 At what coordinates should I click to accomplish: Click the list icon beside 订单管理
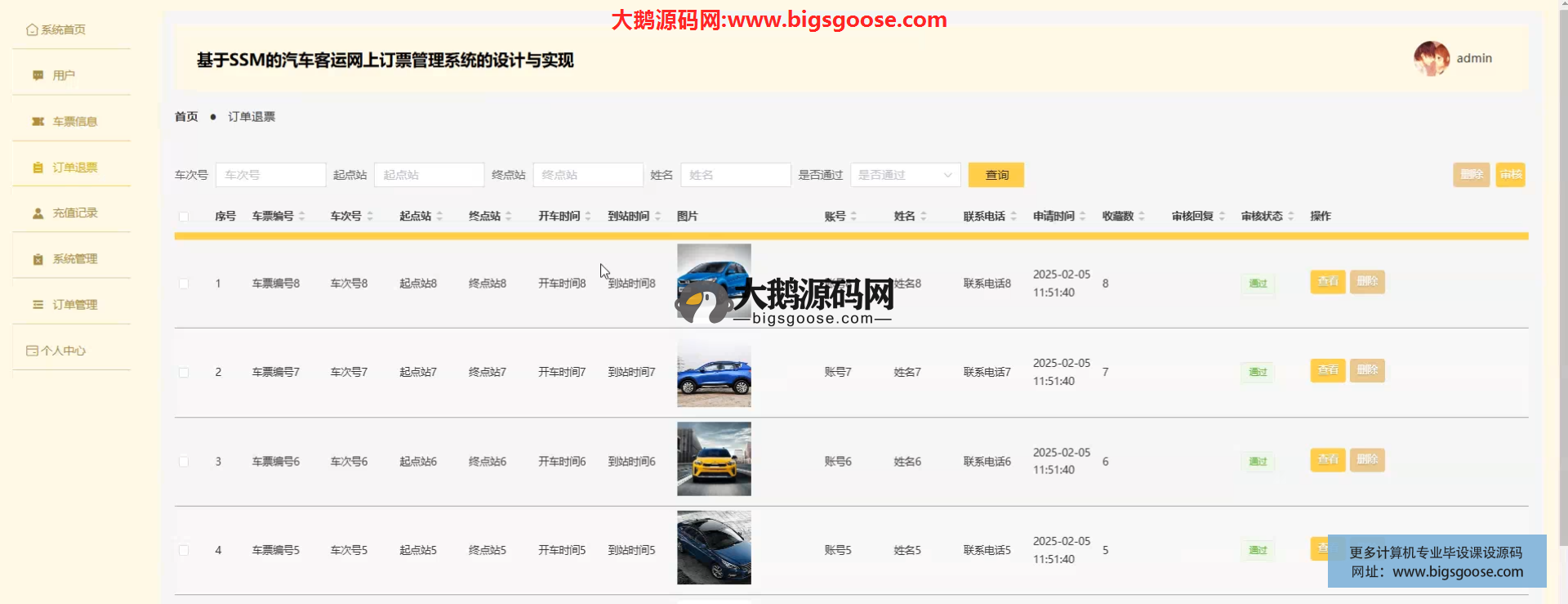pos(38,305)
